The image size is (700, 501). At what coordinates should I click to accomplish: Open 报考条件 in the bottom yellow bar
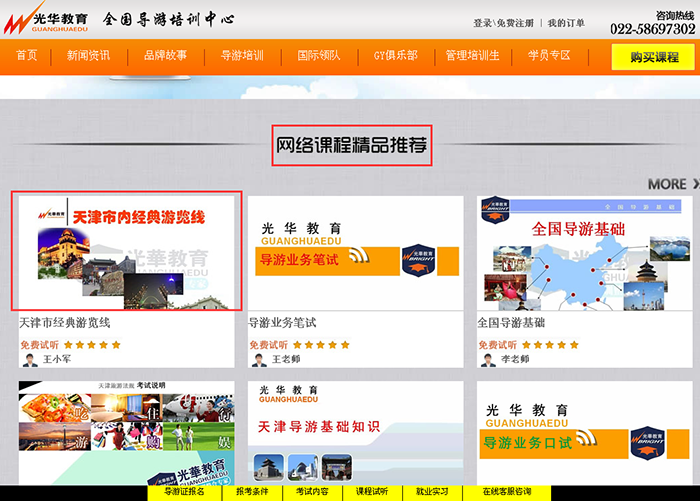(x=252, y=492)
